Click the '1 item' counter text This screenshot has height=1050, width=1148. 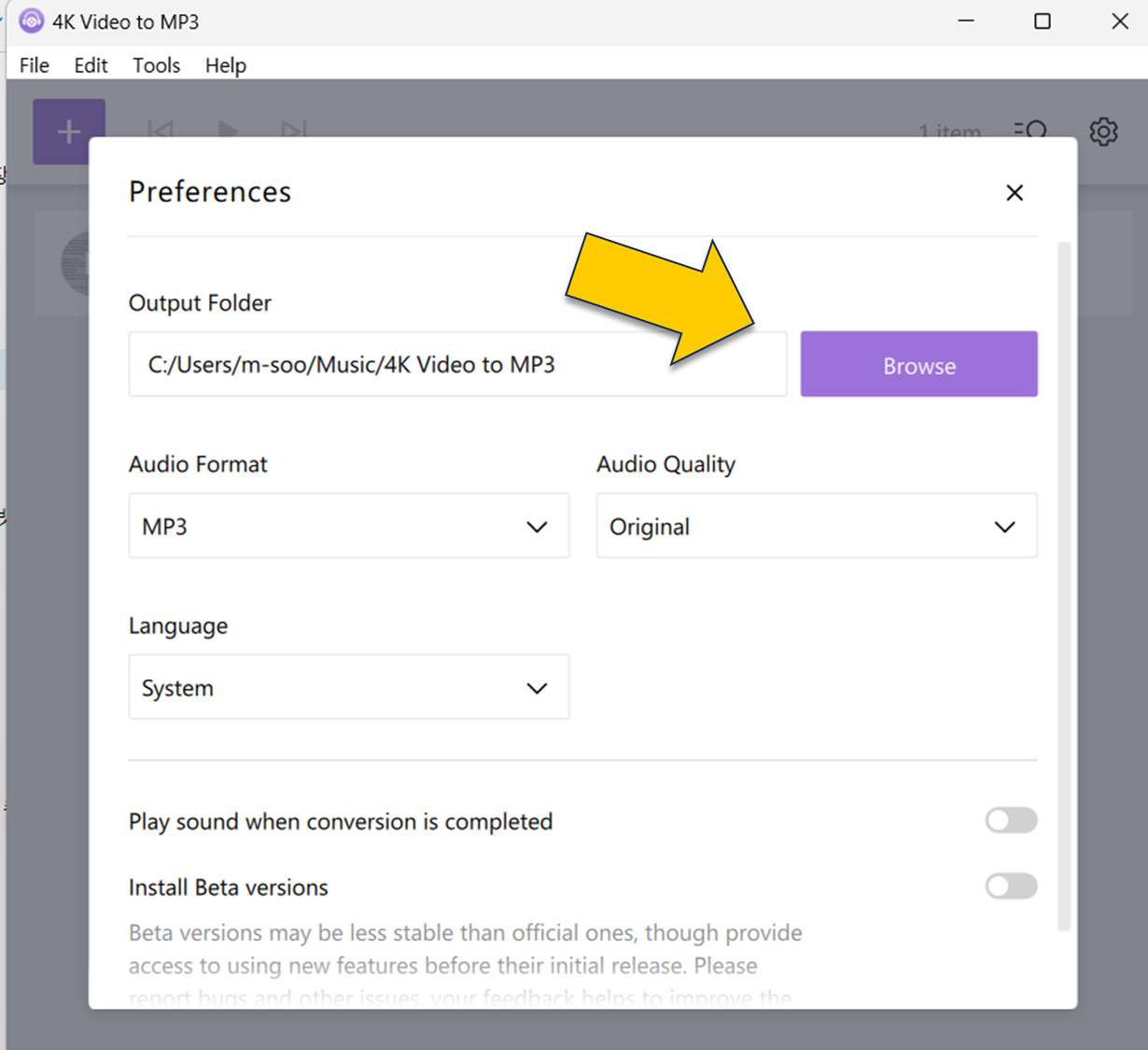coord(949,132)
